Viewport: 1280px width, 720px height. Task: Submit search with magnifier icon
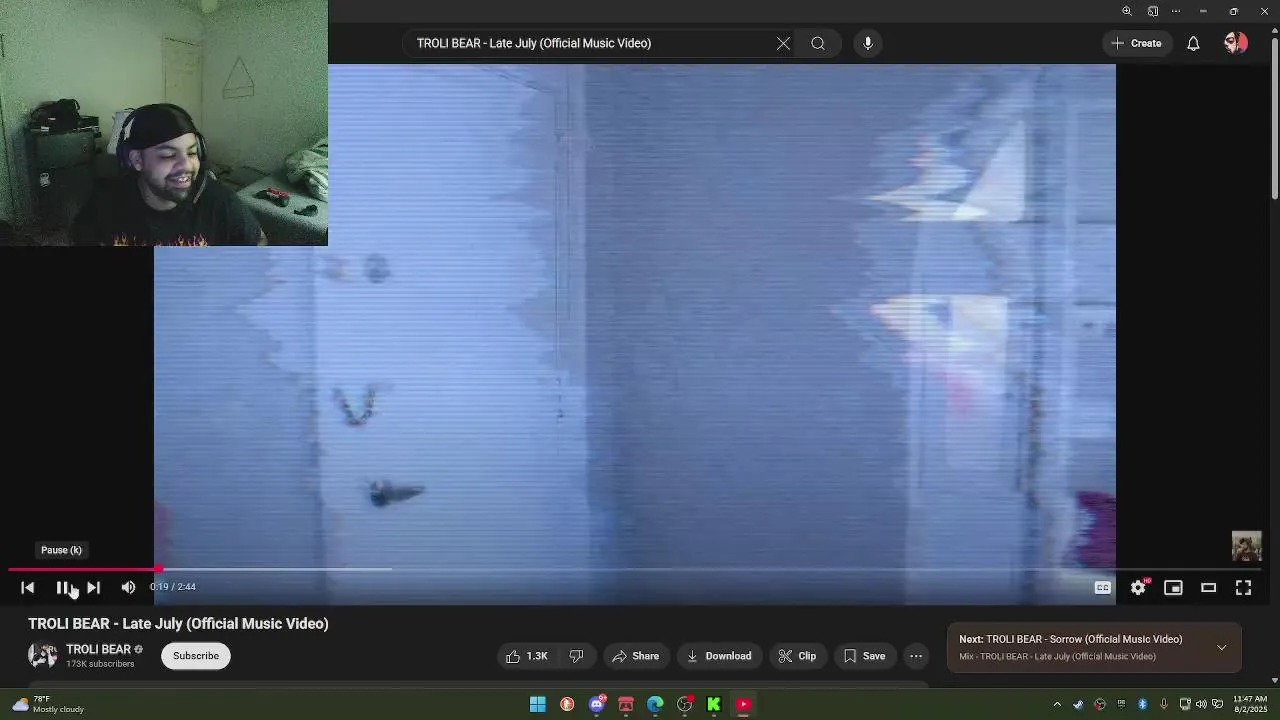(818, 43)
